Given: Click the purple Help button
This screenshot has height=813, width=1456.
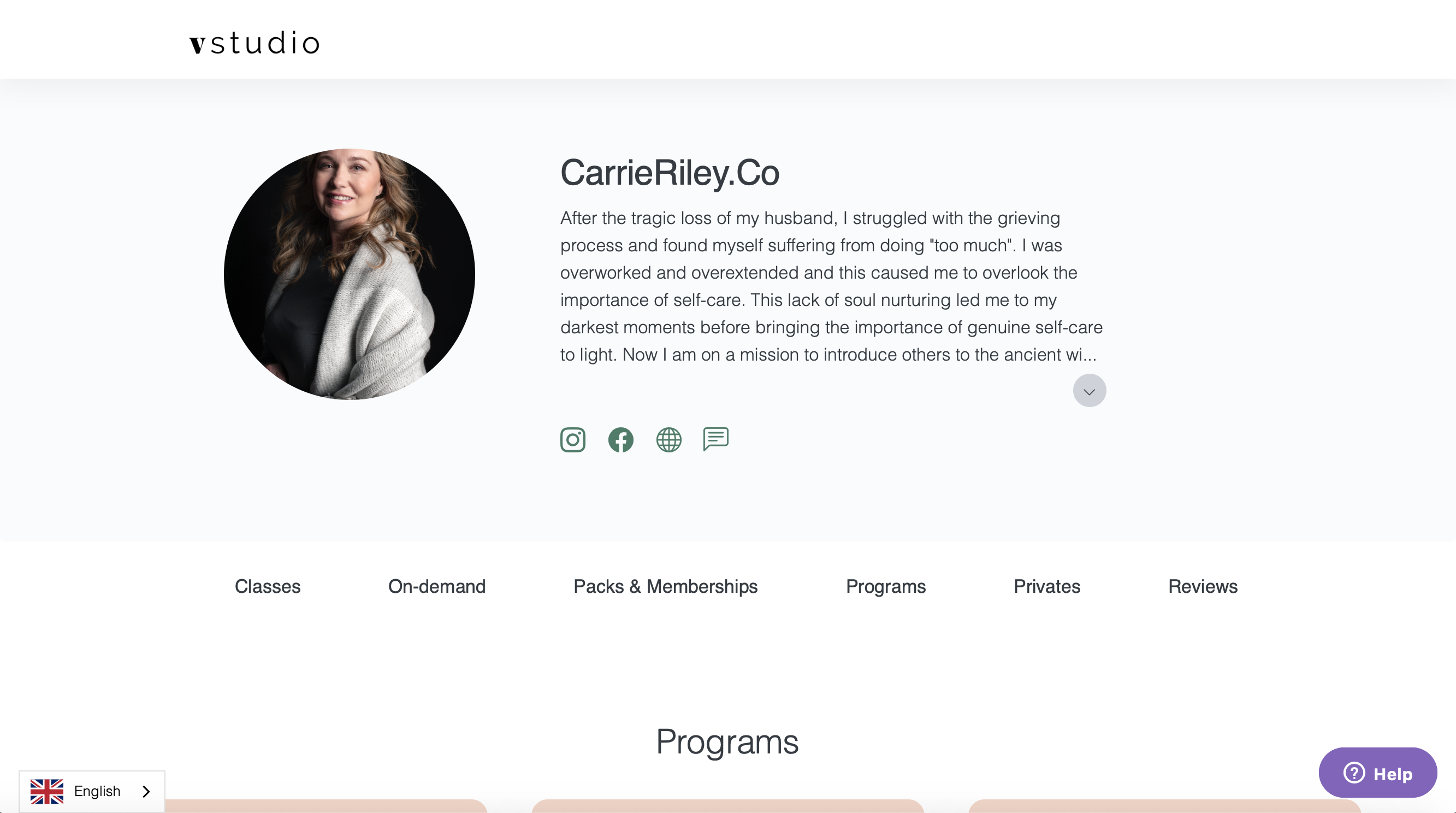Looking at the screenshot, I should [x=1377, y=772].
